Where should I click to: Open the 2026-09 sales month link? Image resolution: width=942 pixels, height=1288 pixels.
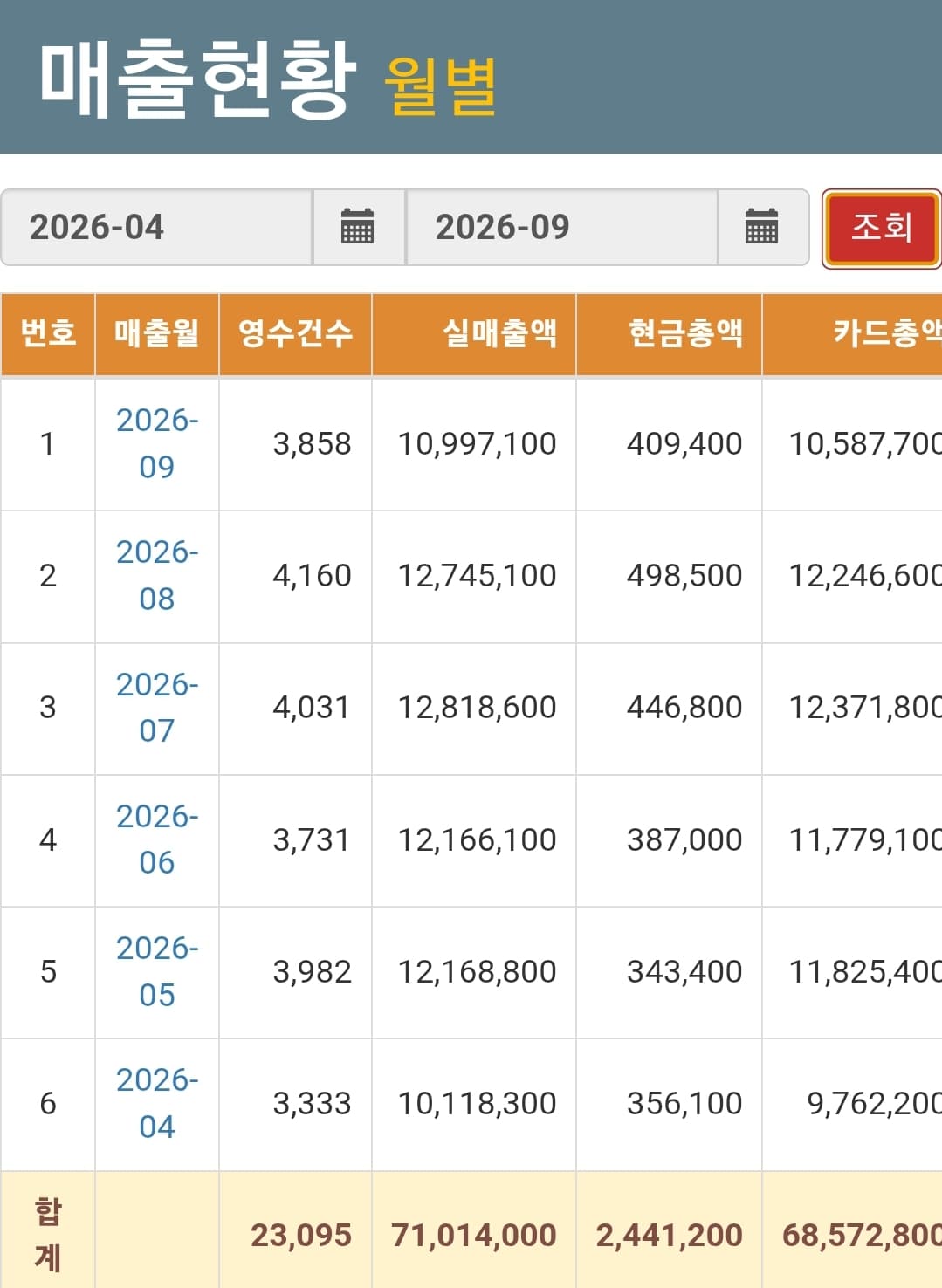[157, 443]
